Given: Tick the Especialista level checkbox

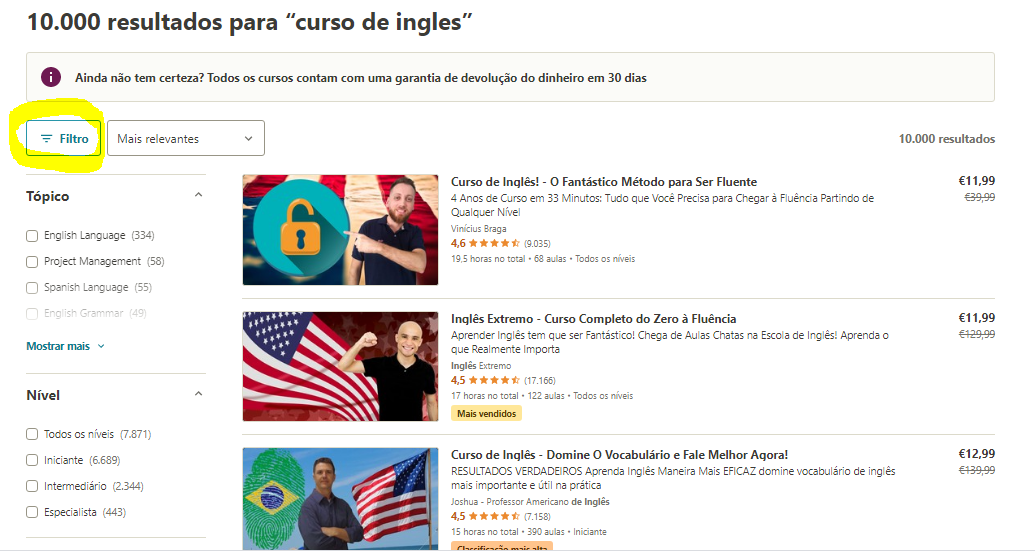Looking at the screenshot, I should 32,512.
